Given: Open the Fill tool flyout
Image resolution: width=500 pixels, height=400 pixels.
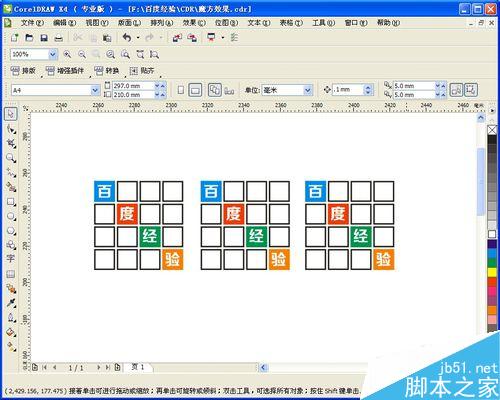Looking at the screenshot, I should tap(11, 332).
